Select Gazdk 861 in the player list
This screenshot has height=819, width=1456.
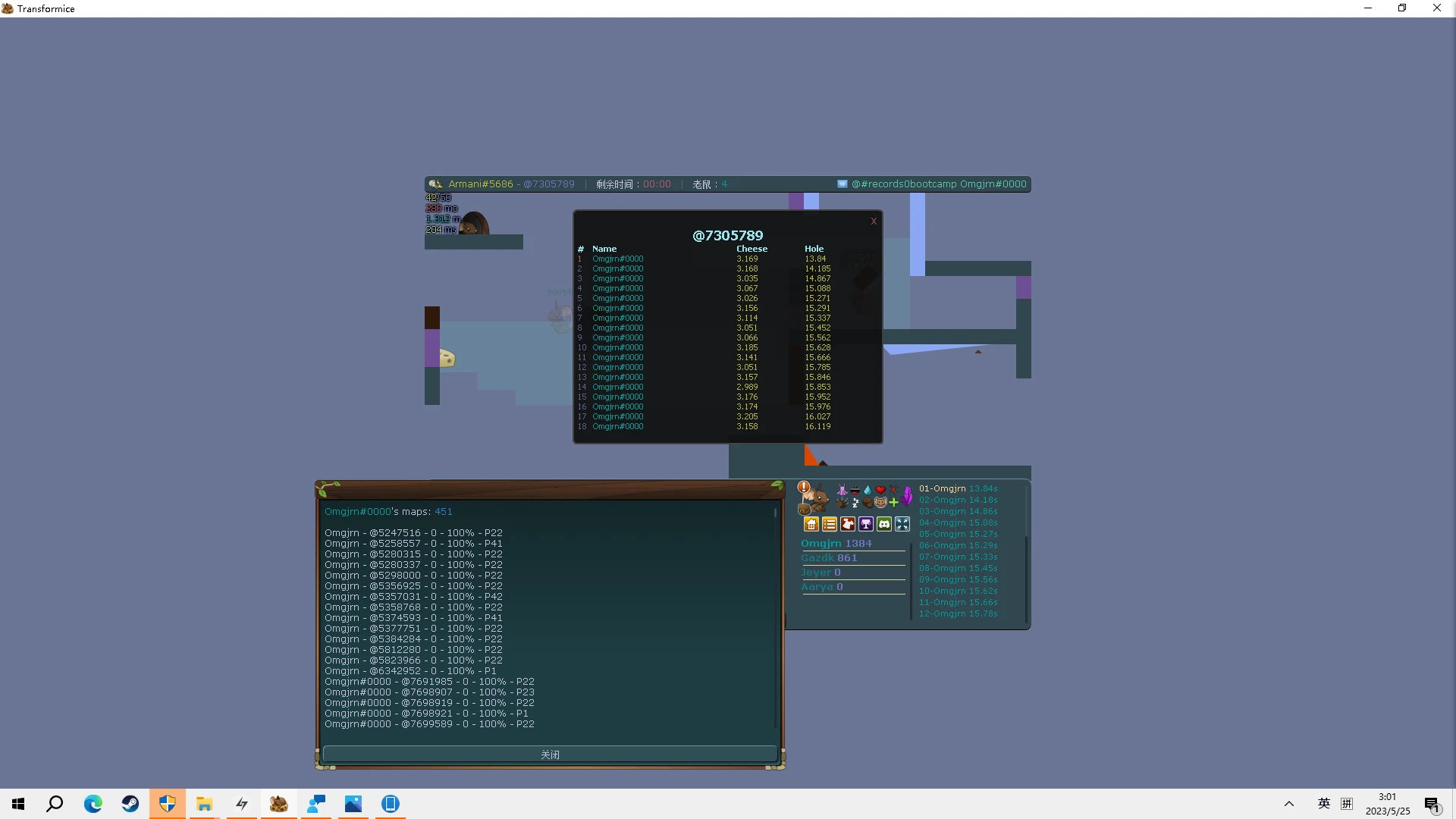click(829, 558)
